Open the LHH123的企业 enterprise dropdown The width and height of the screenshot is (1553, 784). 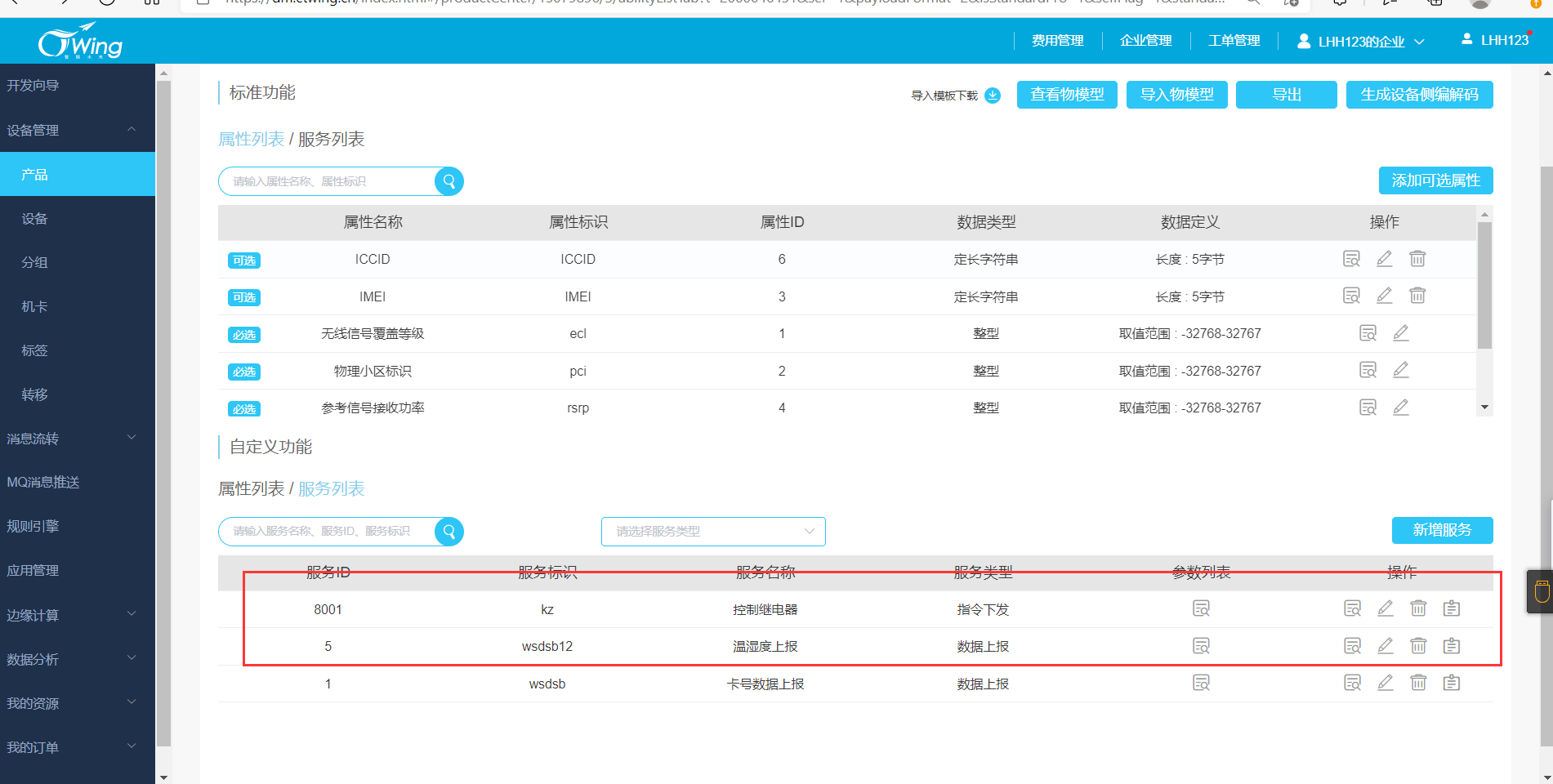[1361, 41]
